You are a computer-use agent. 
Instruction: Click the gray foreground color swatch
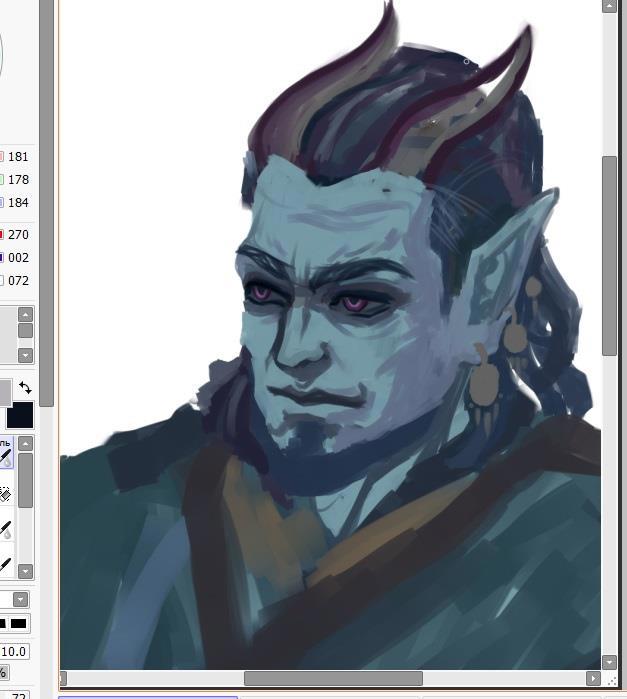(x=4, y=392)
